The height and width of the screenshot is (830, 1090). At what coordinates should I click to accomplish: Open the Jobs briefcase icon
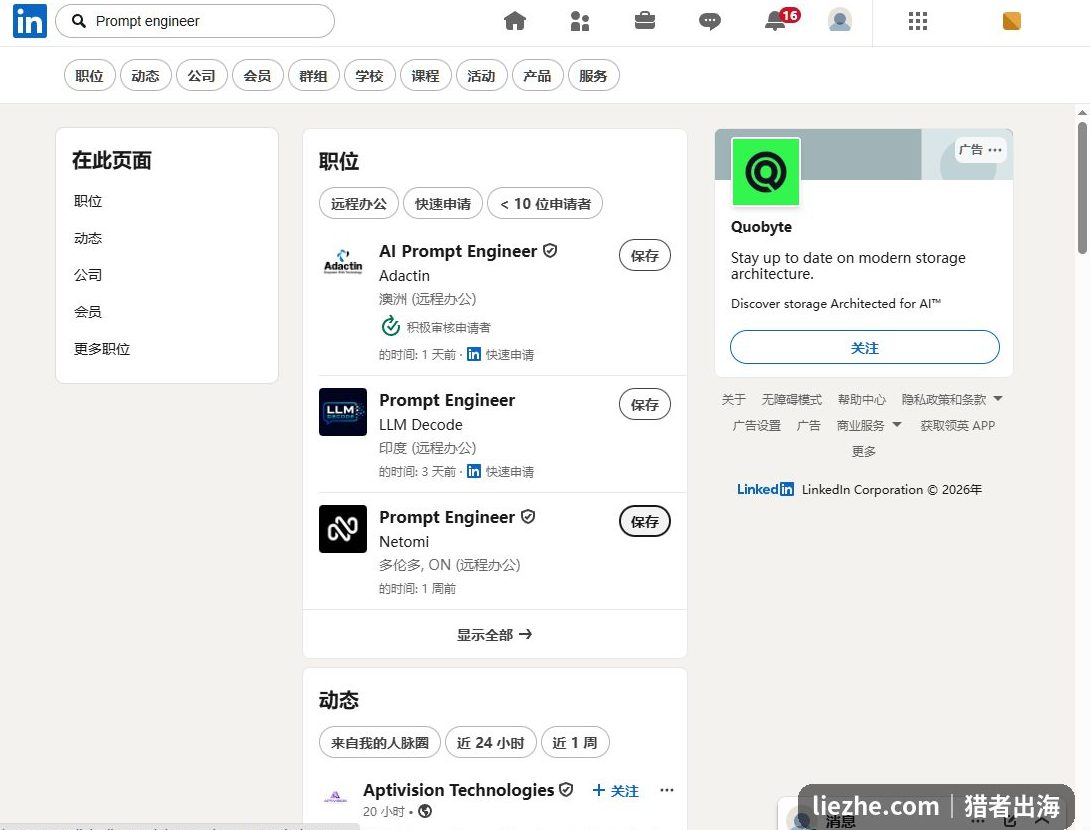click(x=644, y=21)
